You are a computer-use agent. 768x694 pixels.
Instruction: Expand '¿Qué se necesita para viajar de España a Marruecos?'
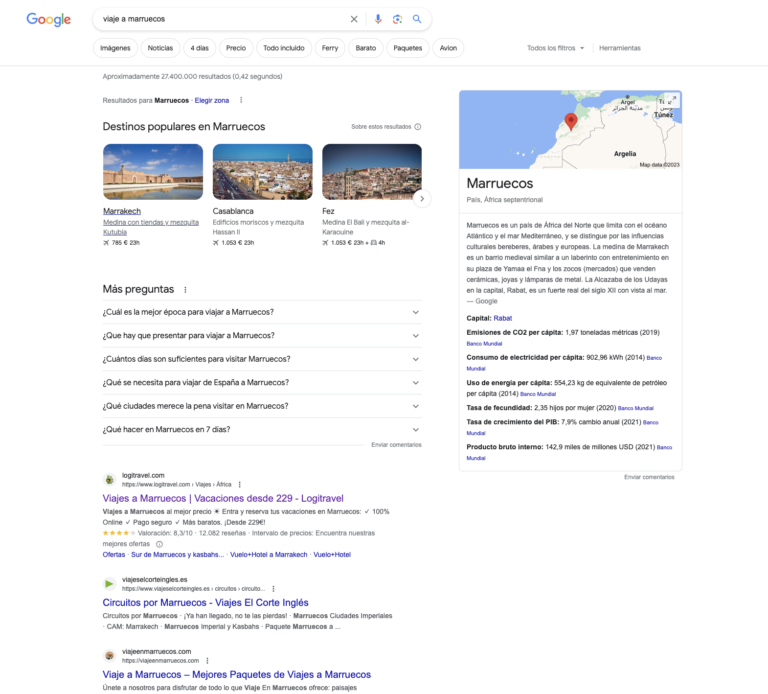tap(262, 383)
